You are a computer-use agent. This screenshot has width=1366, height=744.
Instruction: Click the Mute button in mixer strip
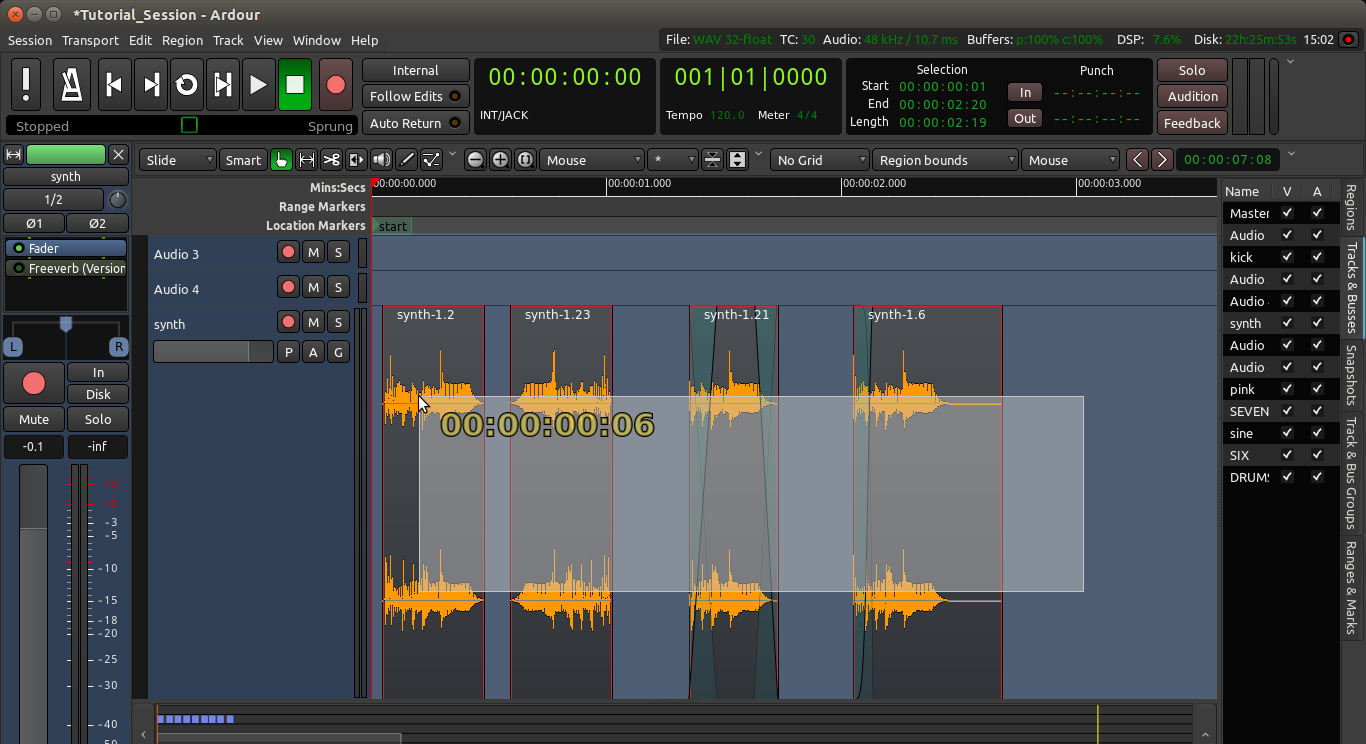pos(34,419)
